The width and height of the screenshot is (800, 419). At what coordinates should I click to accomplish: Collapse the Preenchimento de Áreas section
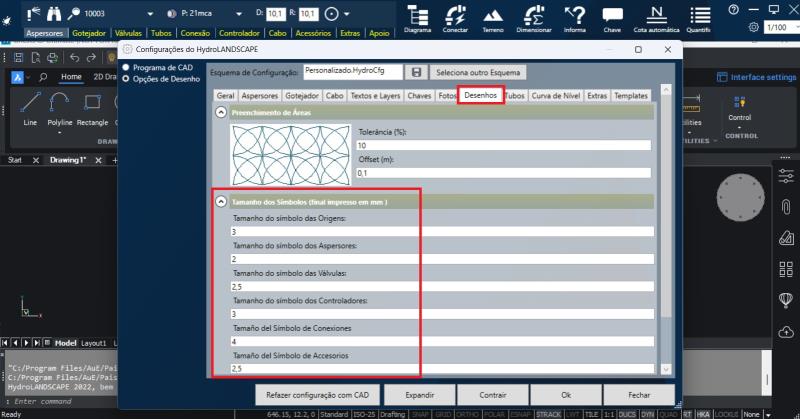[221, 113]
